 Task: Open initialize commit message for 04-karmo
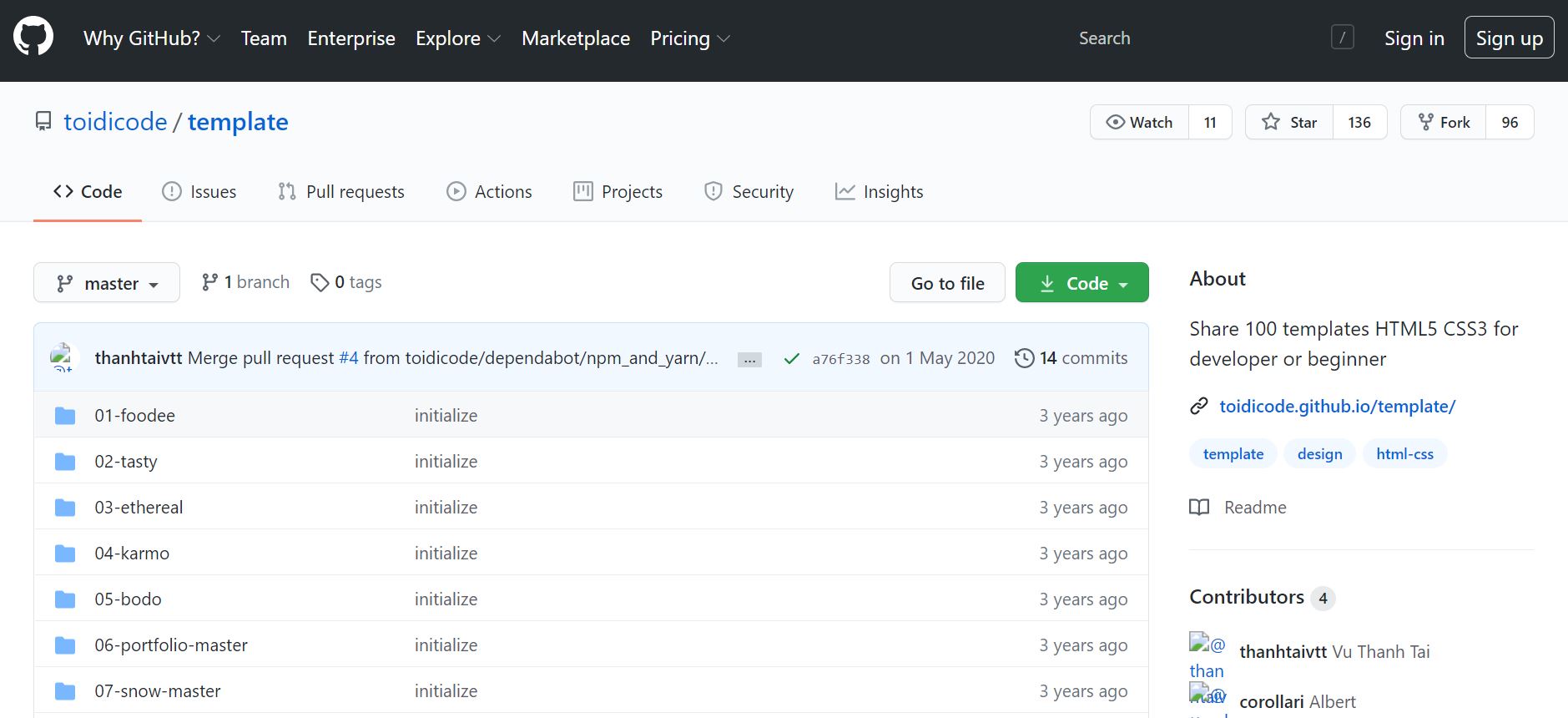446,554
